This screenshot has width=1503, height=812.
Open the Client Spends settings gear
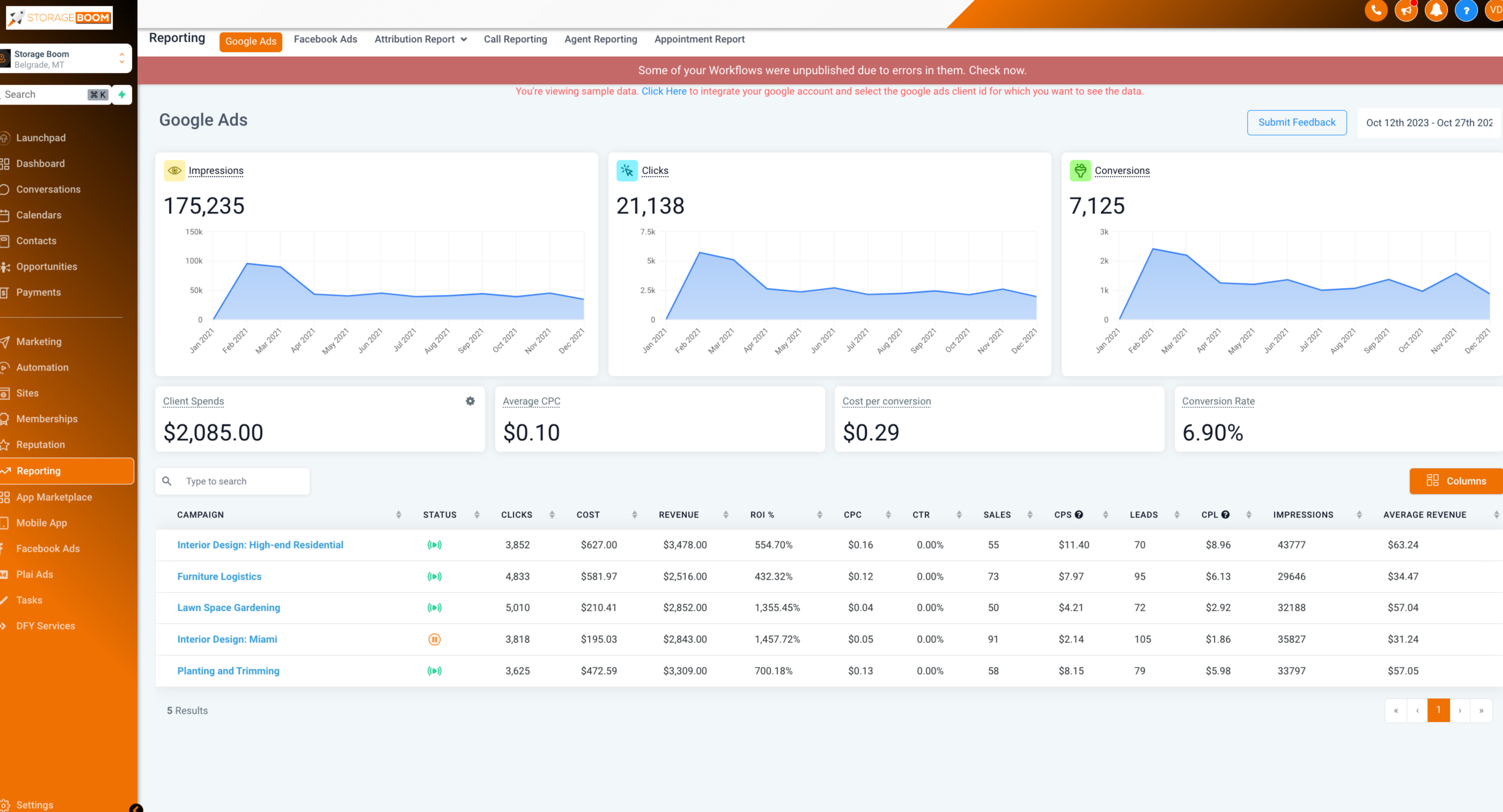[470, 401]
